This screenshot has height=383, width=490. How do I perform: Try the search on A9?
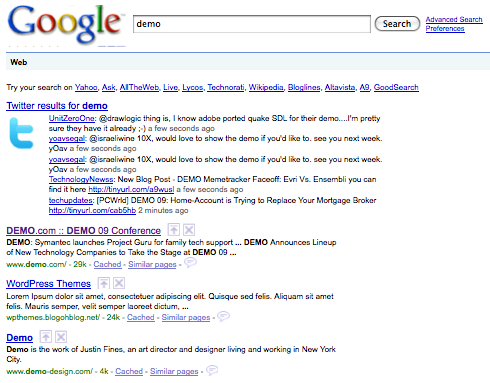(364, 87)
